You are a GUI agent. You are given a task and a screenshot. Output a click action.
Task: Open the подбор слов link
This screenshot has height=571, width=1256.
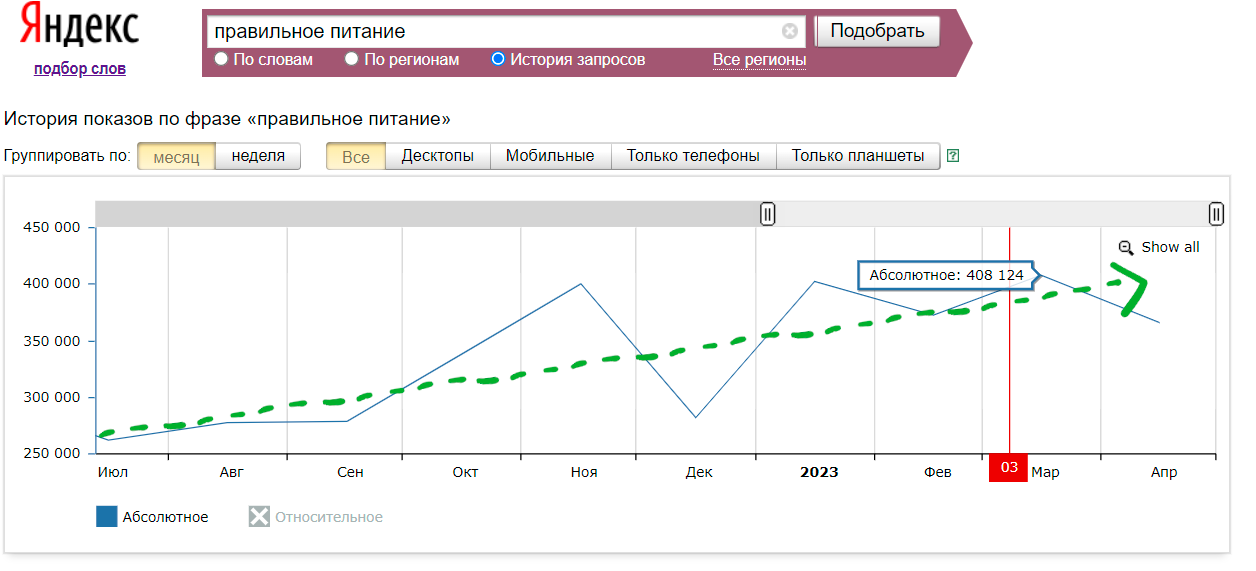80,69
